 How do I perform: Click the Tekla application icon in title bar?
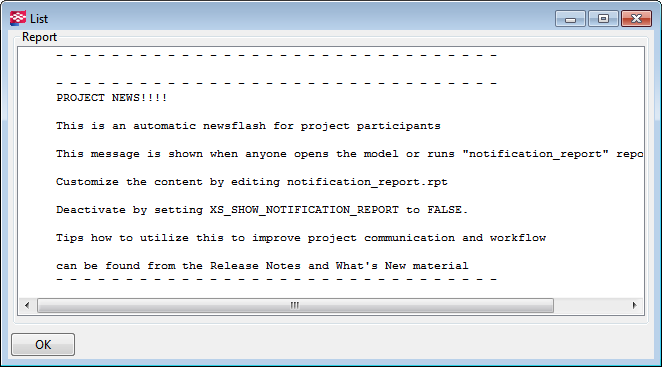(18, 18)
